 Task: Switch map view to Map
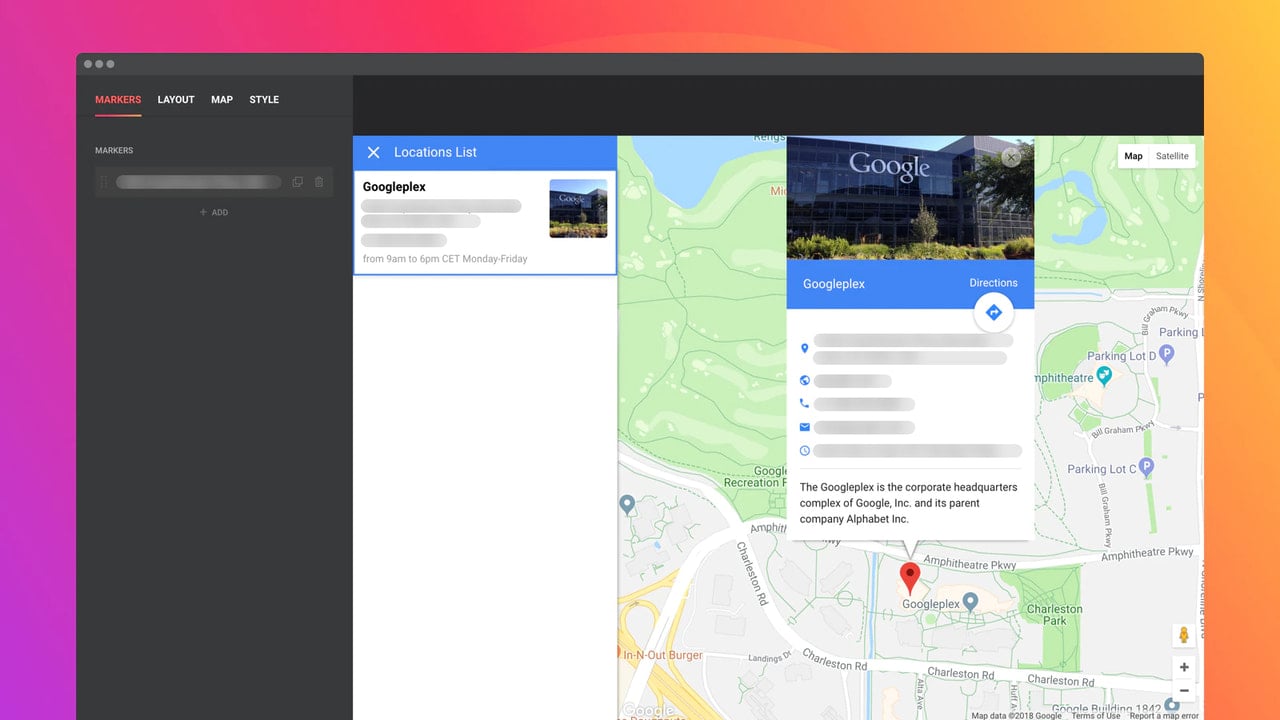point(1133,156)
